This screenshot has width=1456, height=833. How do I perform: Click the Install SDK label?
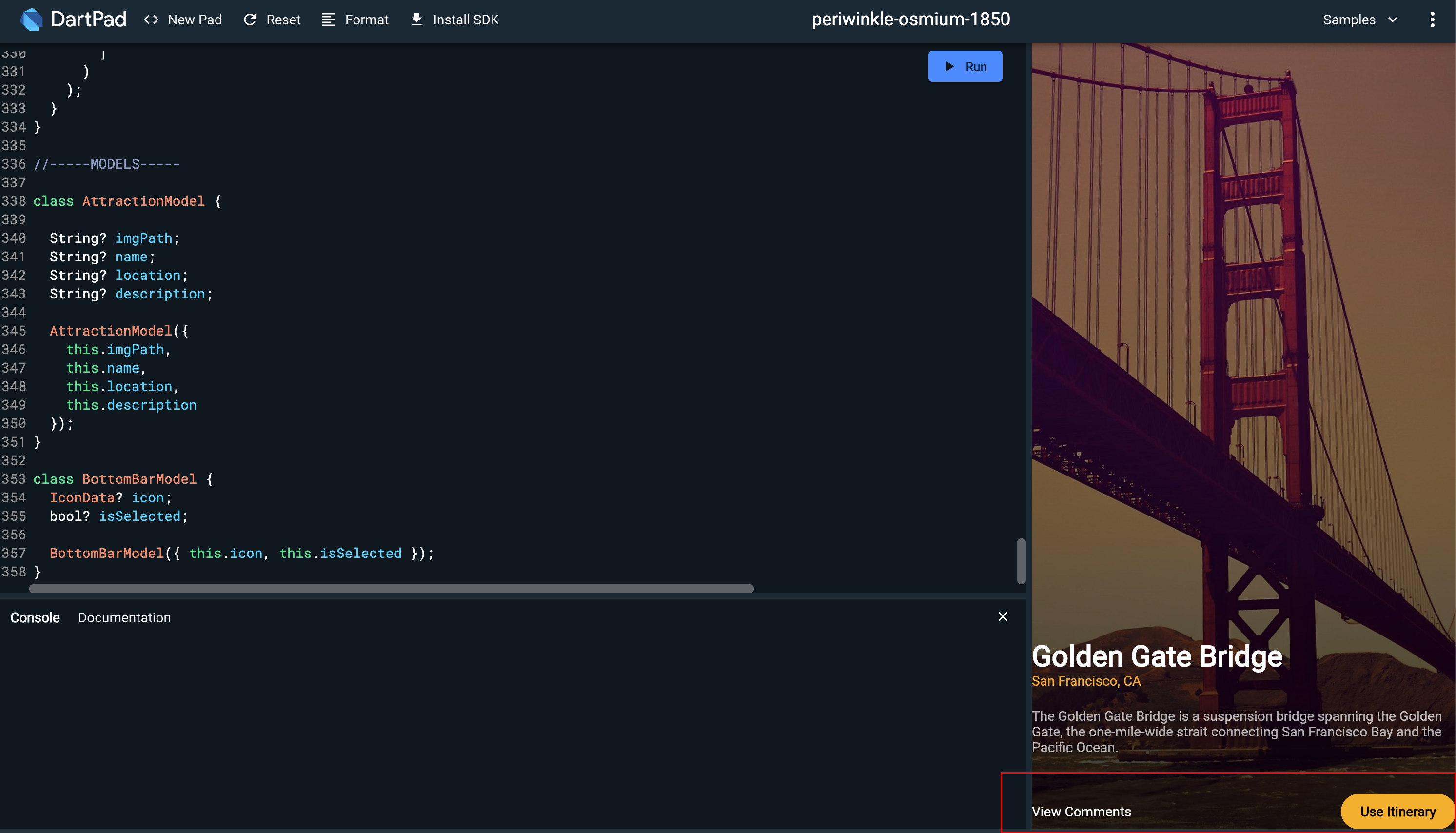(466, 20)
